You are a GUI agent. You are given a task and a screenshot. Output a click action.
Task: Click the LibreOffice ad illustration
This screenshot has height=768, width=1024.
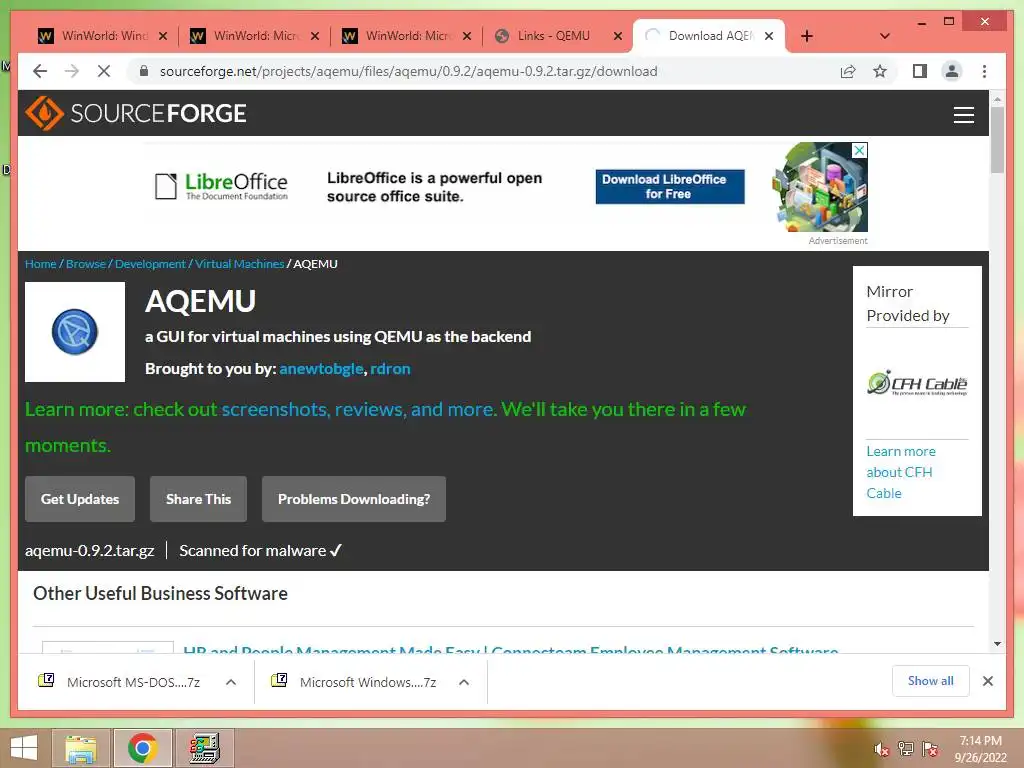(820, 187)
